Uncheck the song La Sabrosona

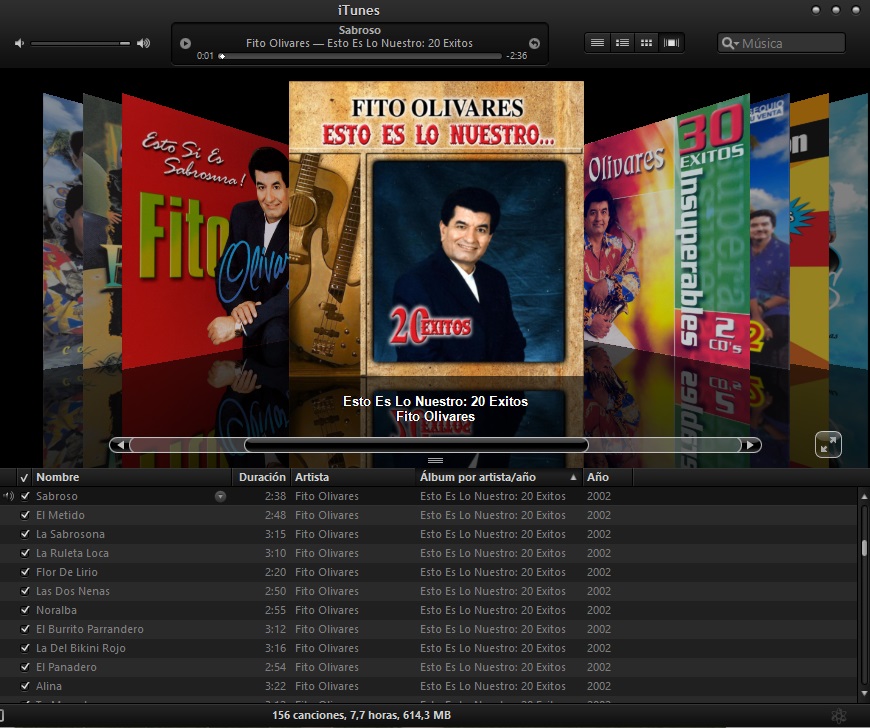click(x=24, y=534)
